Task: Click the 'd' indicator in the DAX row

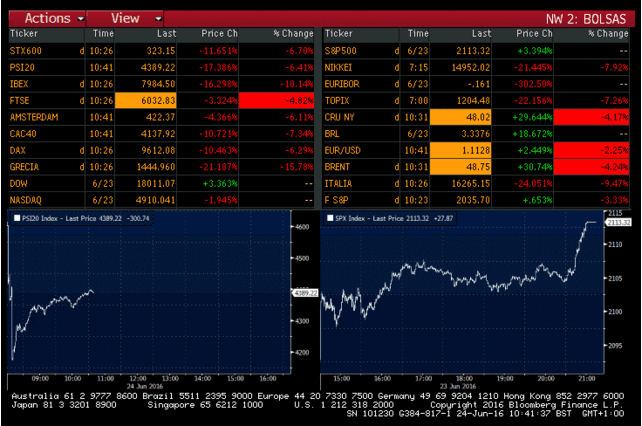Action: click(81, 150)
